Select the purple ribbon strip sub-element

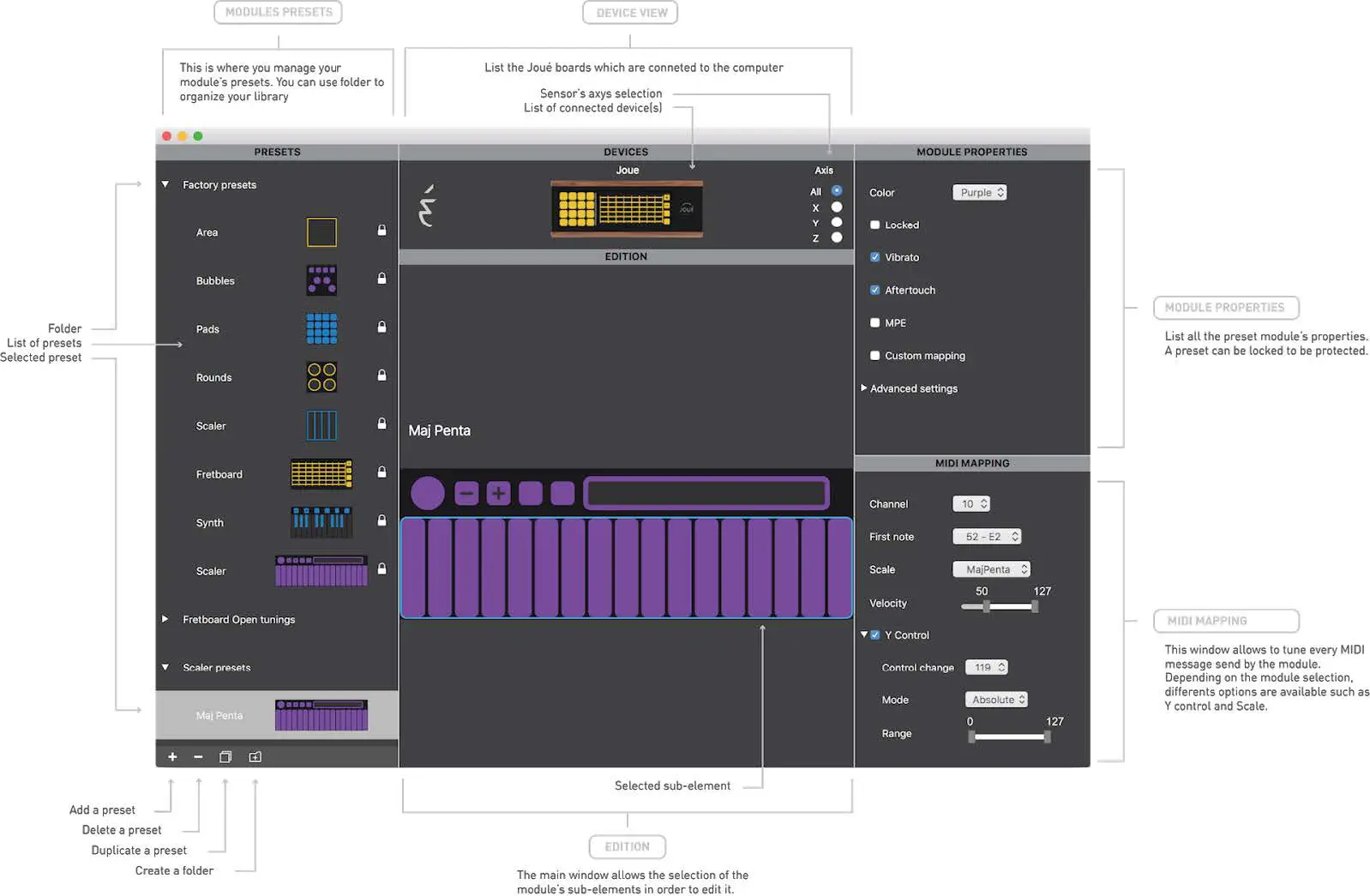pyautogui.click(x=706, y=493)
